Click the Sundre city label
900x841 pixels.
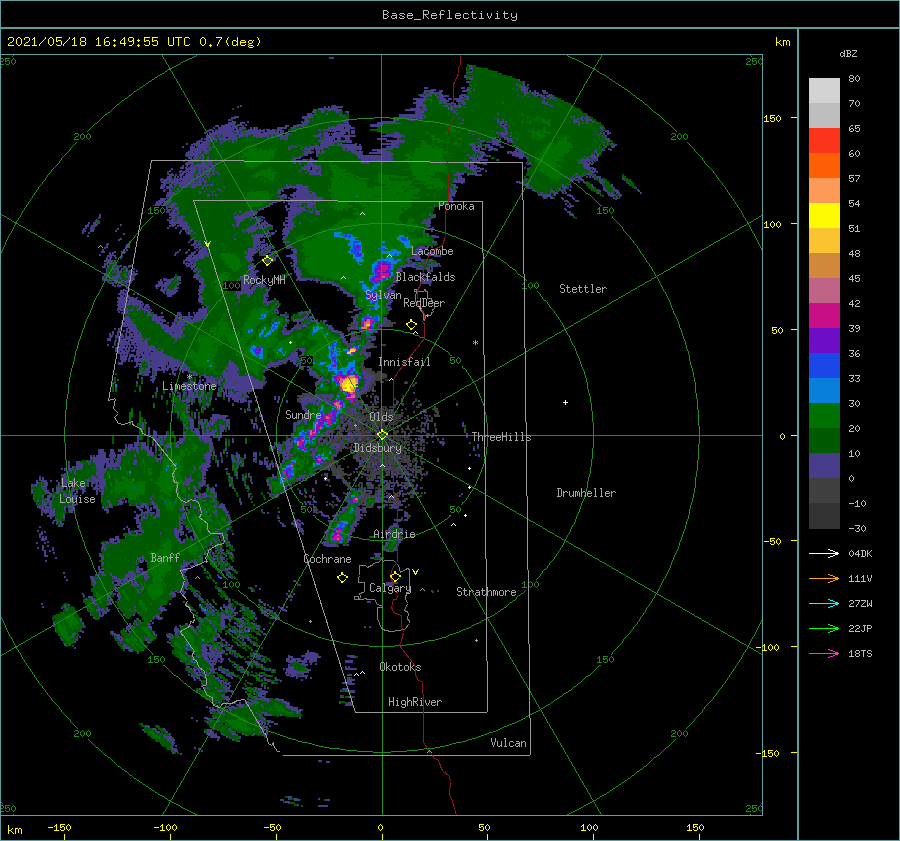[x=303, y=414]
